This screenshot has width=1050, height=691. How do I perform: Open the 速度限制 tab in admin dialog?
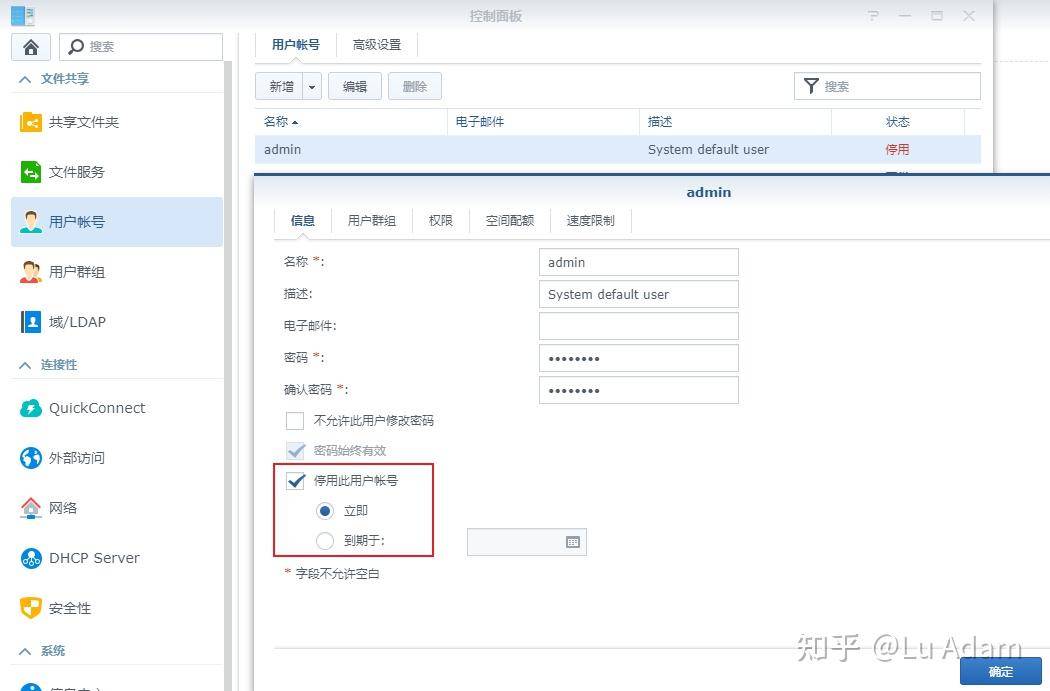pyautogui.click(x=591, y=220)
